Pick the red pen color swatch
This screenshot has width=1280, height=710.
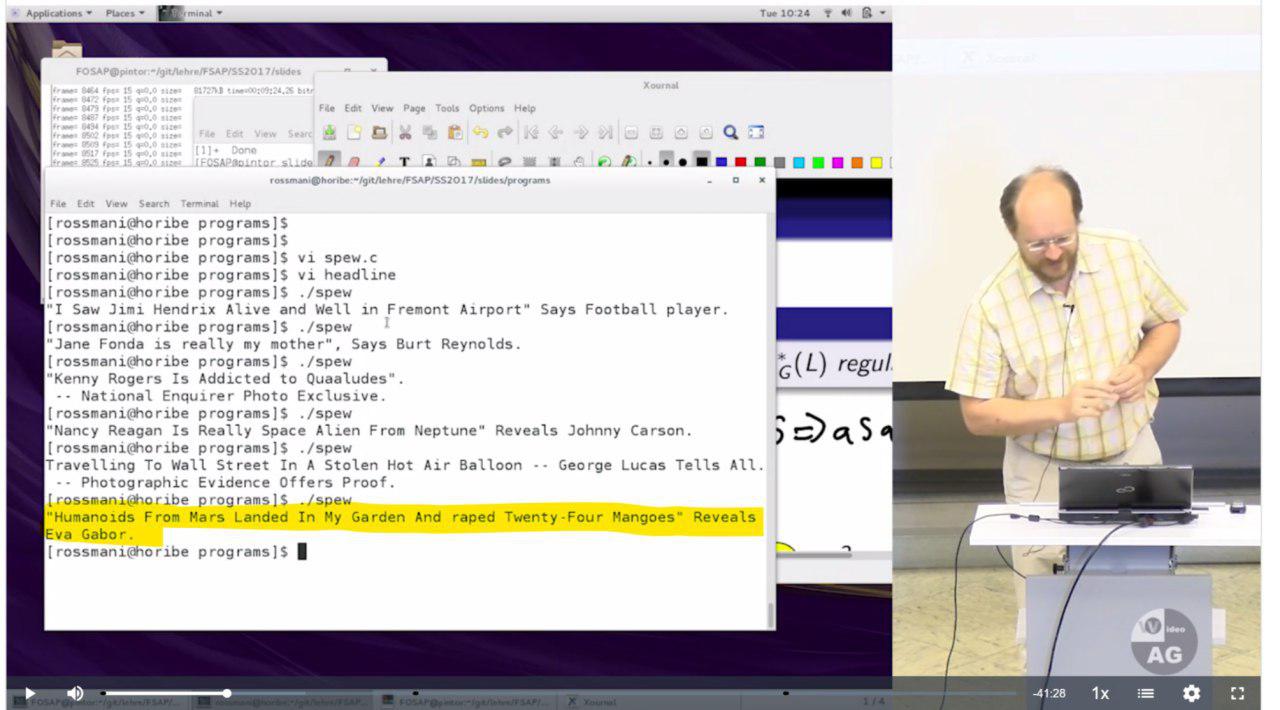740,162
